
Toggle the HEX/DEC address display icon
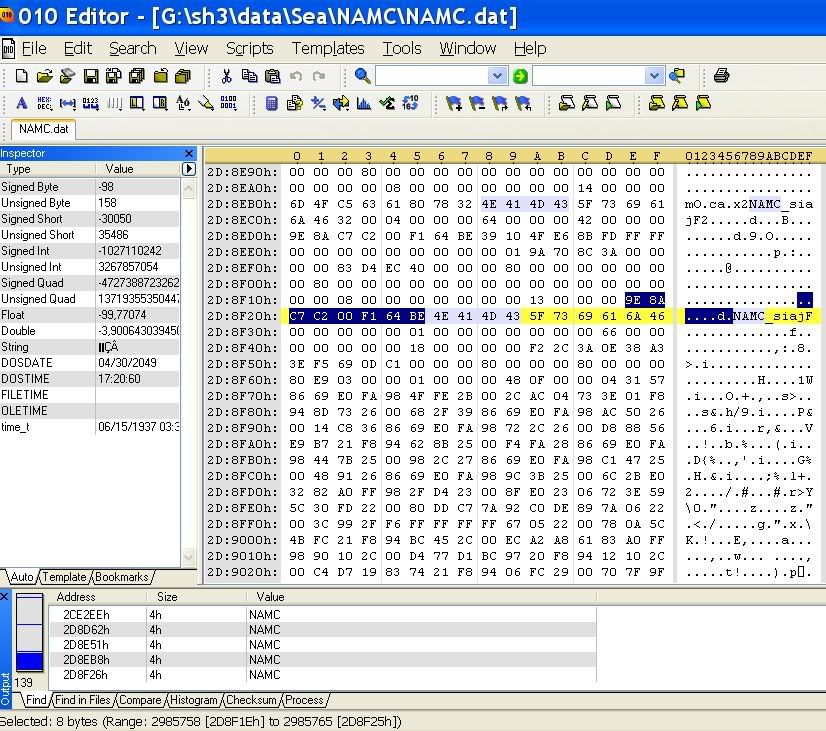click(44, 103)
